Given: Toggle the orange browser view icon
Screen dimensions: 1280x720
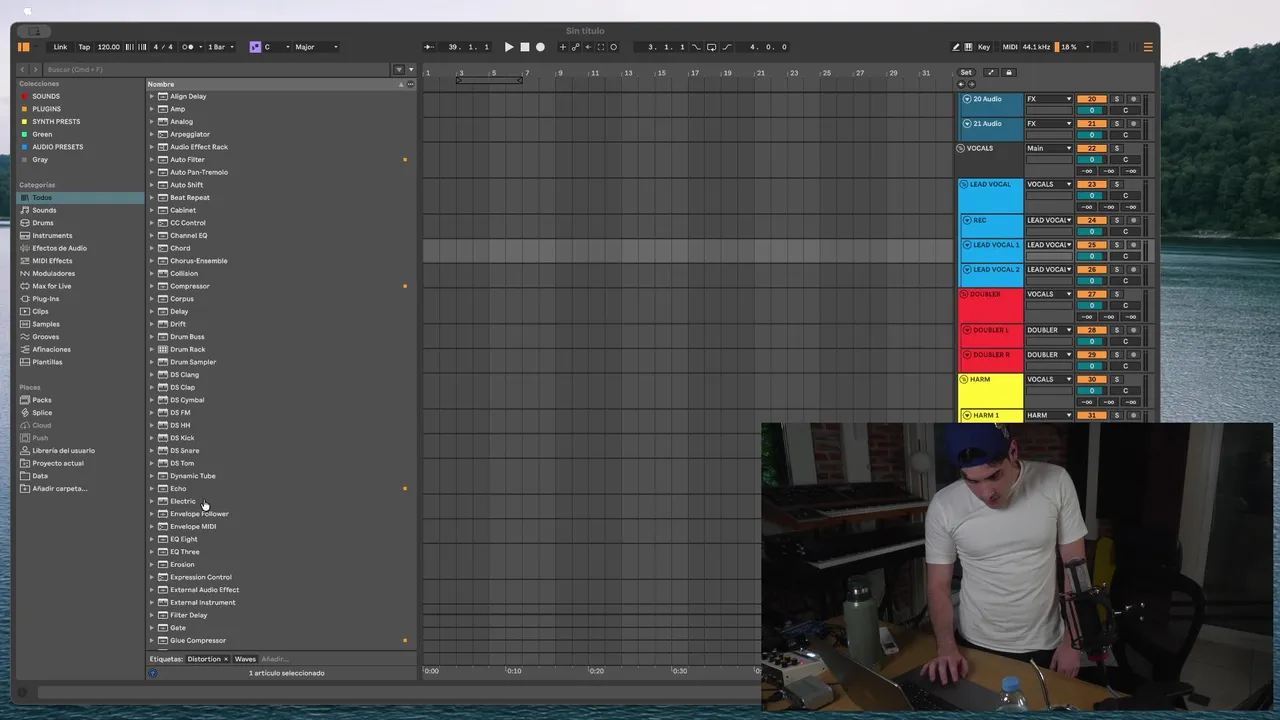Looking at the screenshot, I should (x=23, y=47).
